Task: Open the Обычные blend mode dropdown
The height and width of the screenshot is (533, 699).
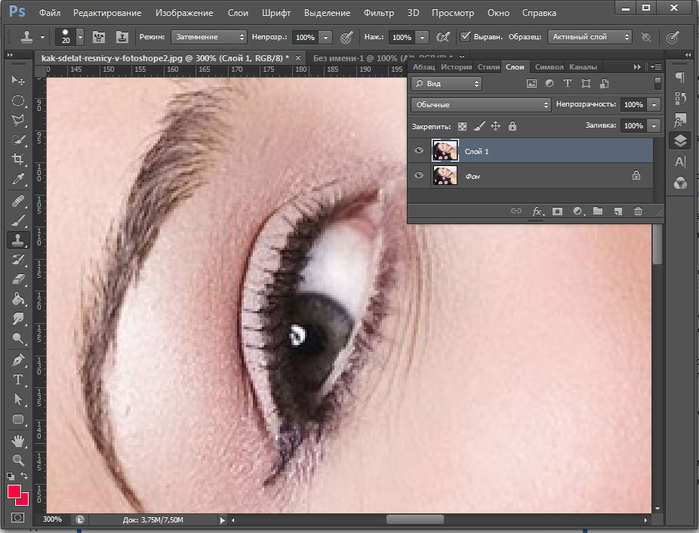Action: 482,104
